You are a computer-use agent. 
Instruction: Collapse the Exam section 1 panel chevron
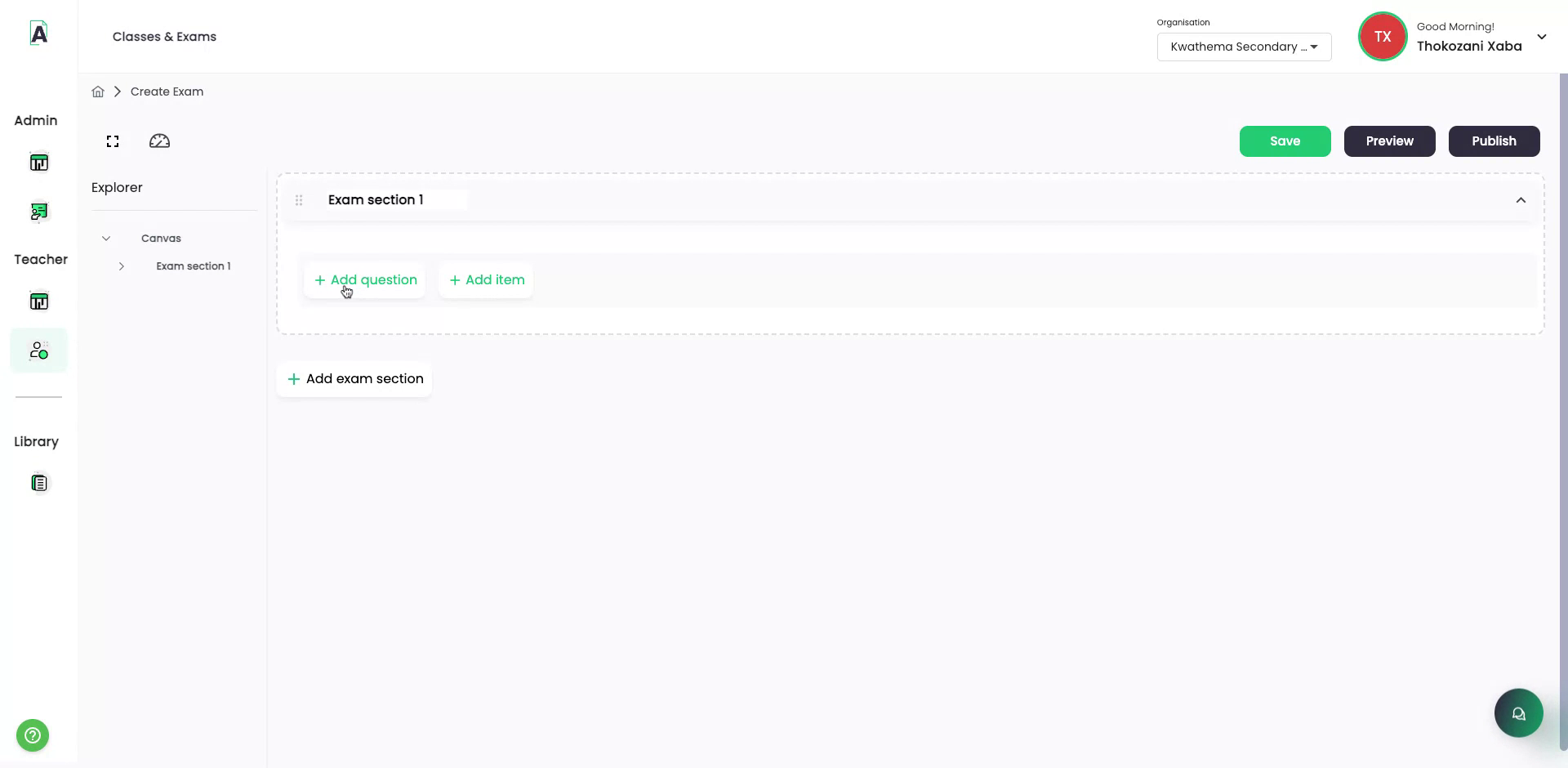pos(1521,199)
